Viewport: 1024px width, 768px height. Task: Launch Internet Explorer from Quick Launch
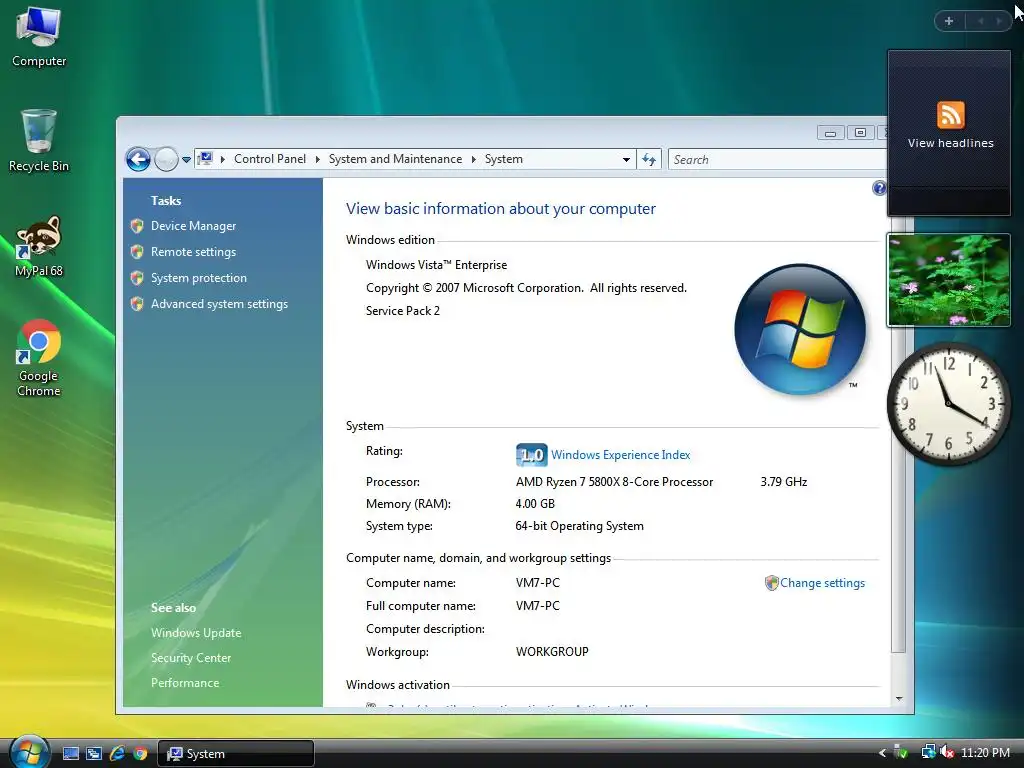click(x=117, y=754)
